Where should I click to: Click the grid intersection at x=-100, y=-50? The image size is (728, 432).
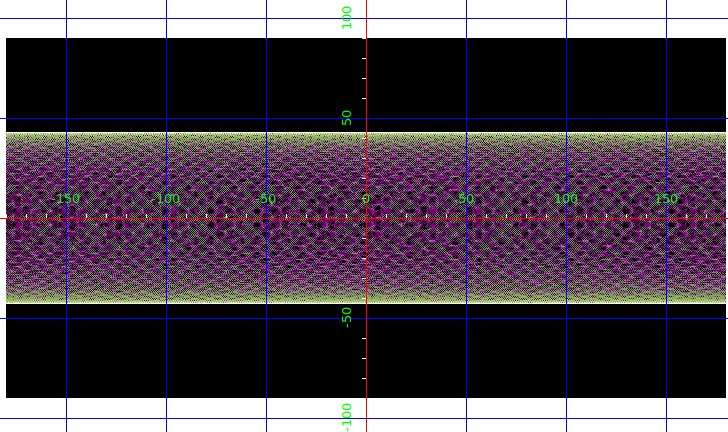166,318
